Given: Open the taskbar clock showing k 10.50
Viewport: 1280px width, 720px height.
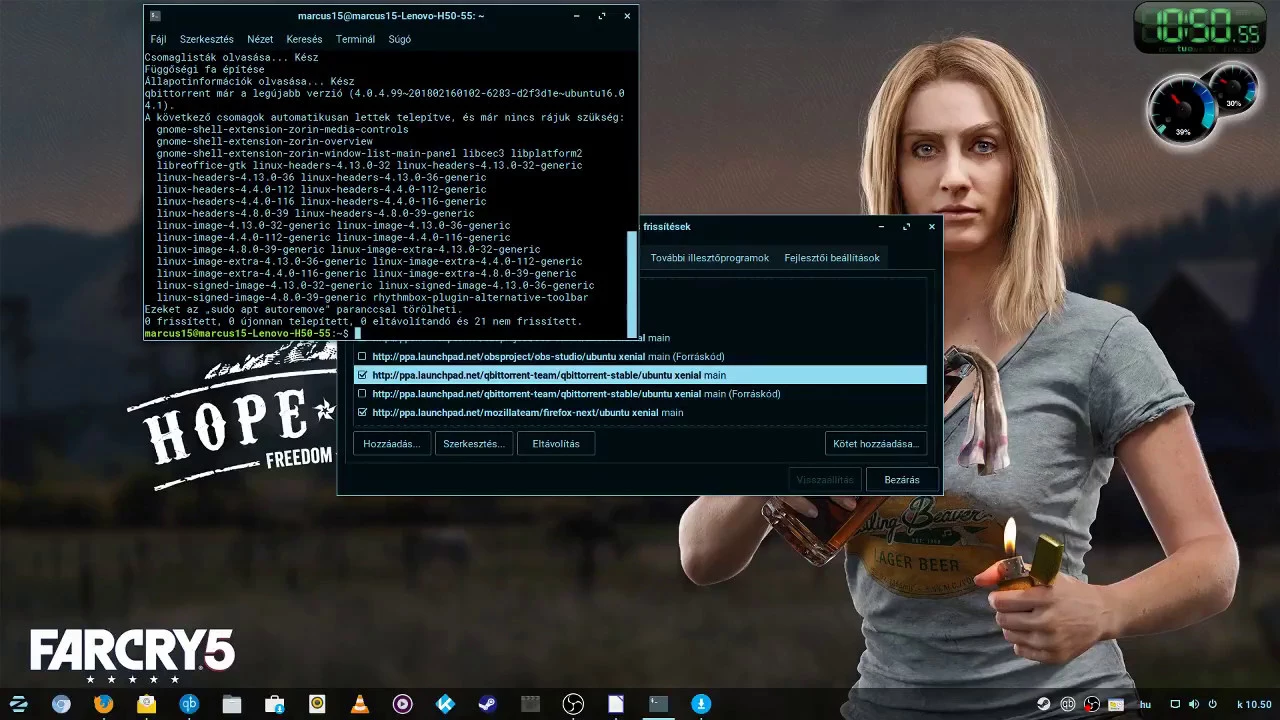Looking at the screenshot, I should [1254, 705].
